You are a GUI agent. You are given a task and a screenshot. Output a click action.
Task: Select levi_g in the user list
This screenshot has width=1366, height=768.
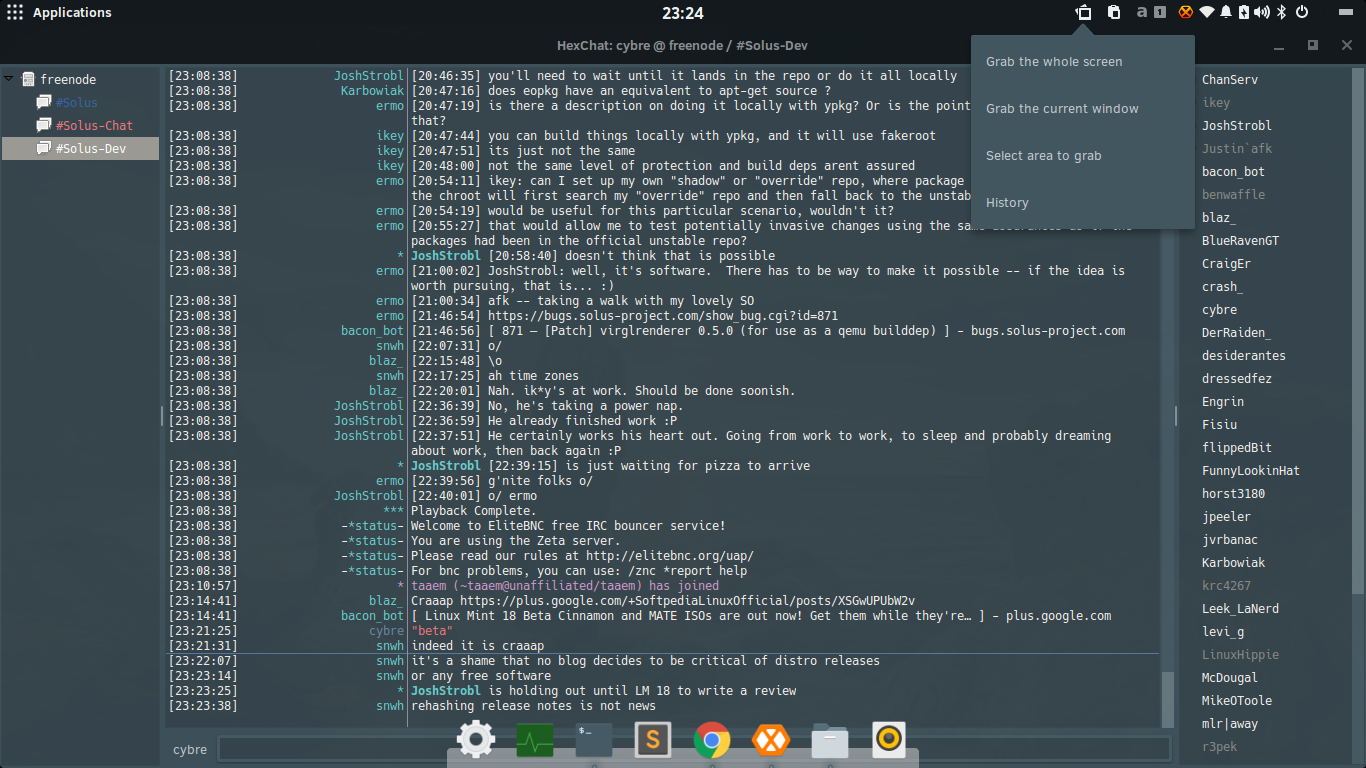click(1223, 631)
